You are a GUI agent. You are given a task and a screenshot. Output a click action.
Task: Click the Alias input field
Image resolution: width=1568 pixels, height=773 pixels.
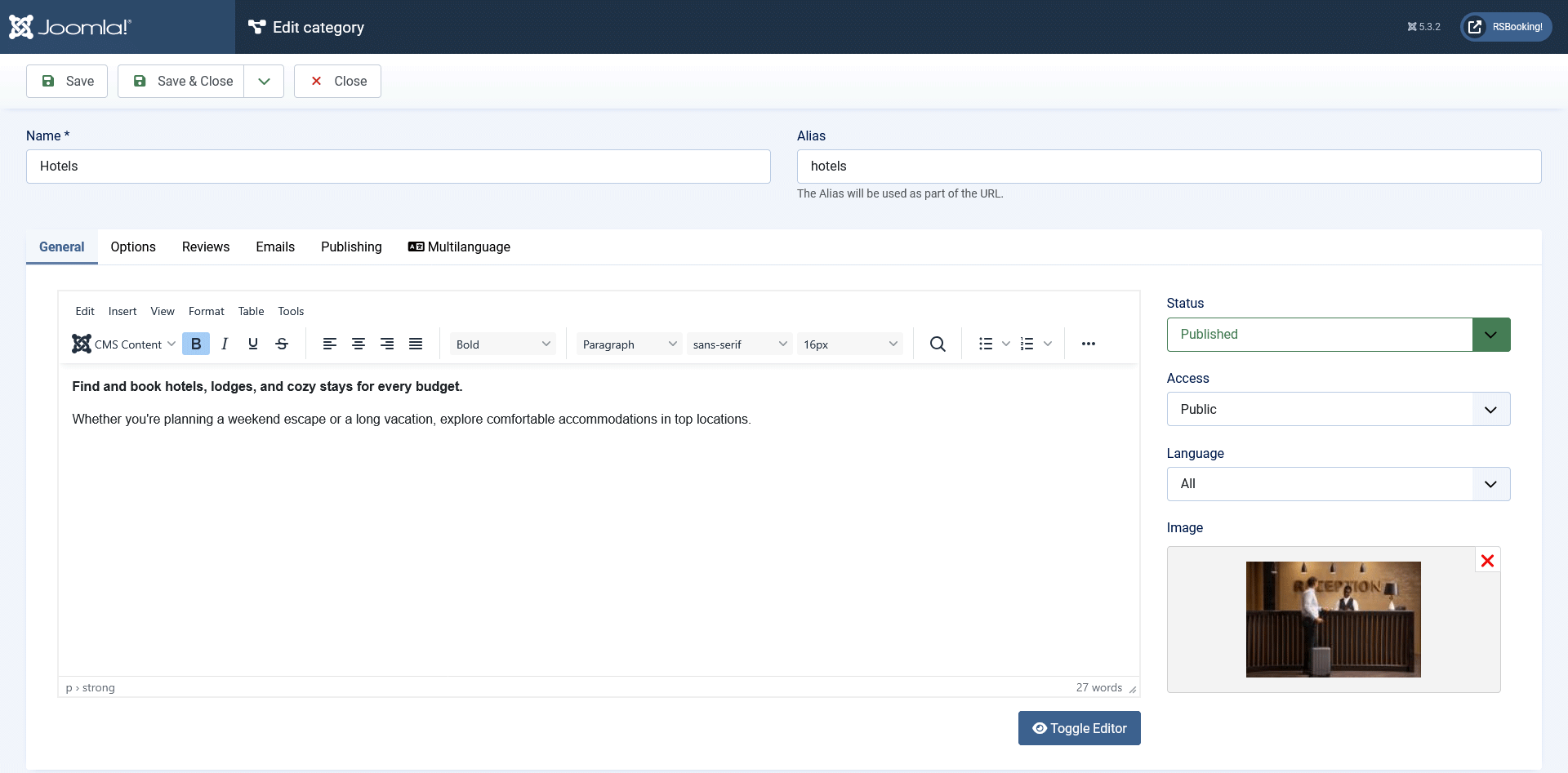(x=1169, y=167)
